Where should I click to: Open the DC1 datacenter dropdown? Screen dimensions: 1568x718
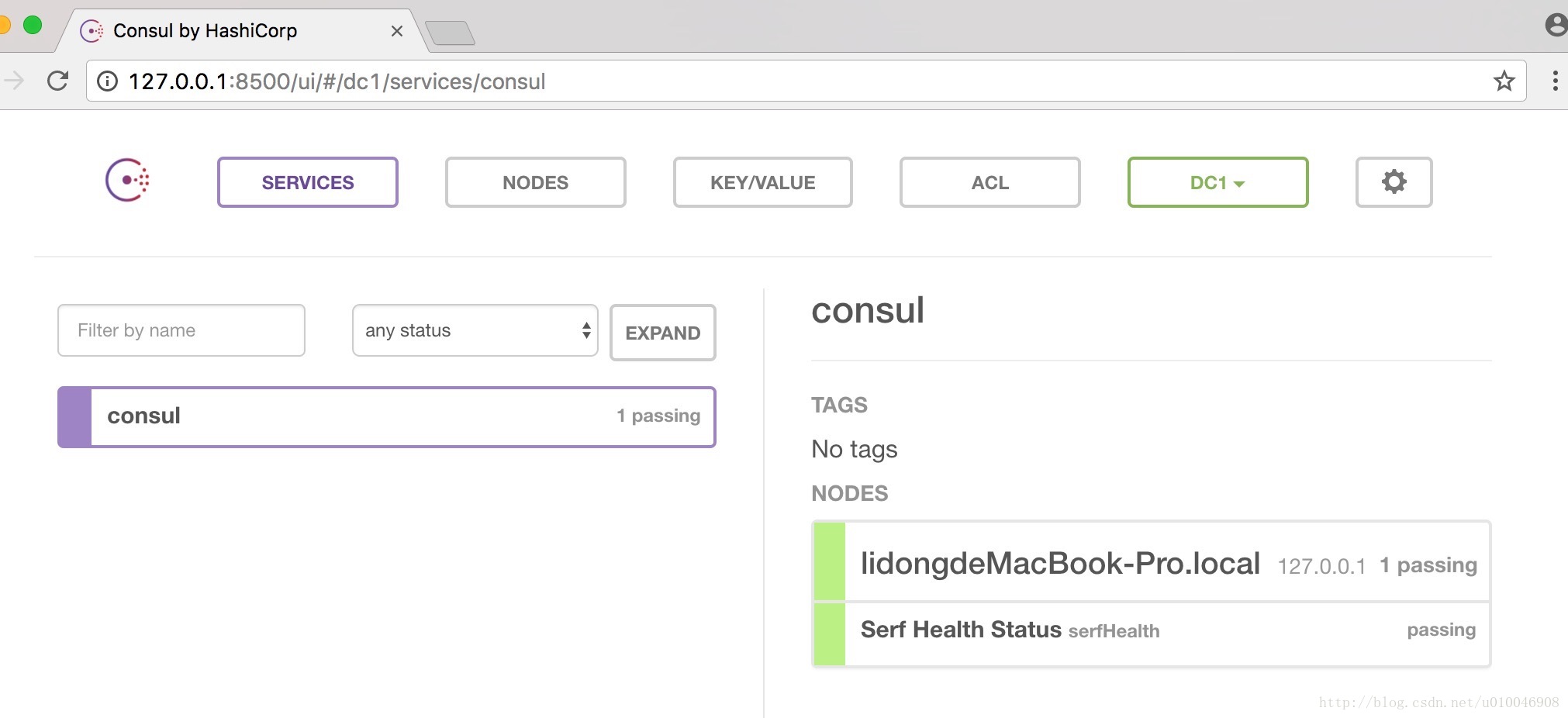(1217, 182)
